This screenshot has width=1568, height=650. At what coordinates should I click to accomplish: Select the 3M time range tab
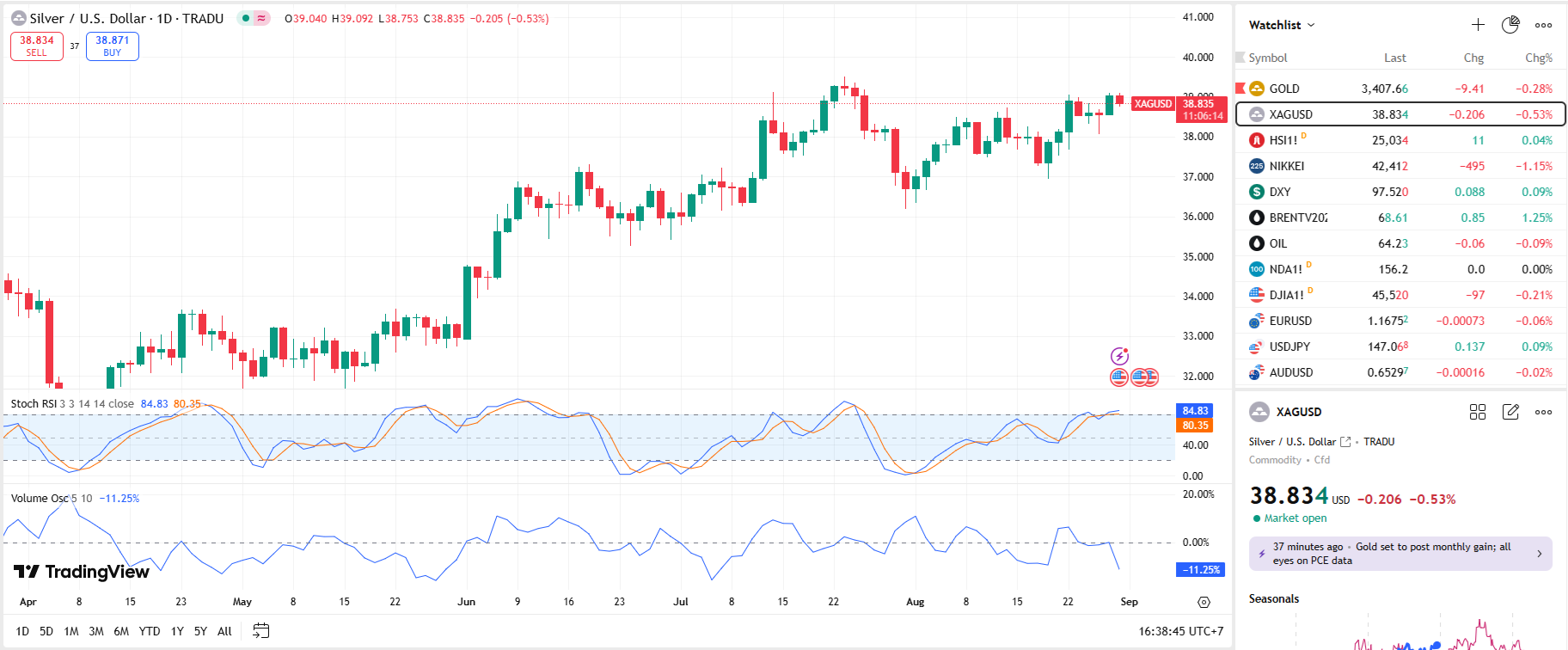coord(96,631)
